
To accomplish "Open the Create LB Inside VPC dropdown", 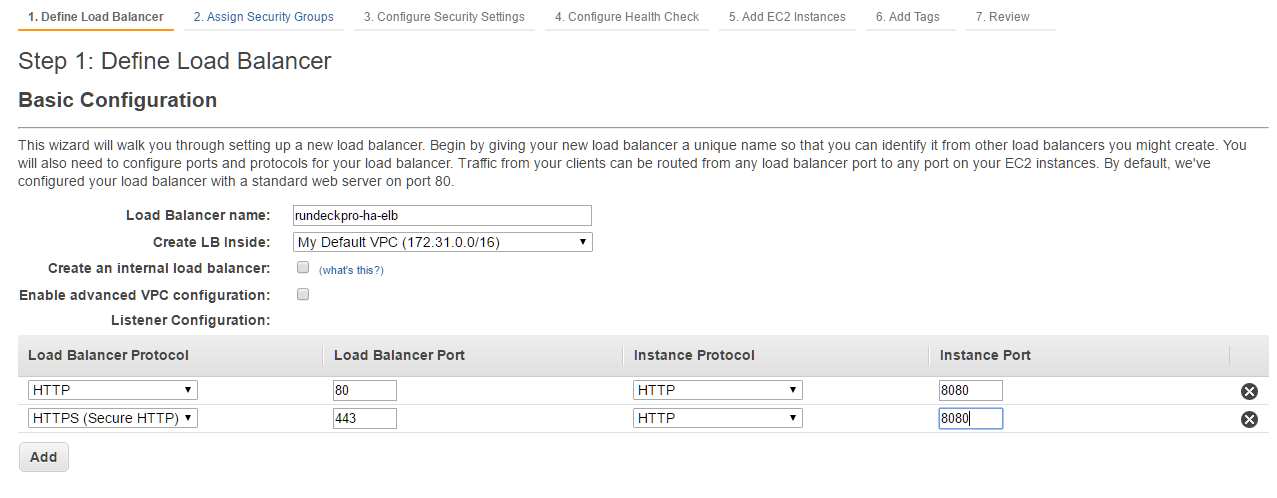I will pyautogui.click(x=443, y=242).
